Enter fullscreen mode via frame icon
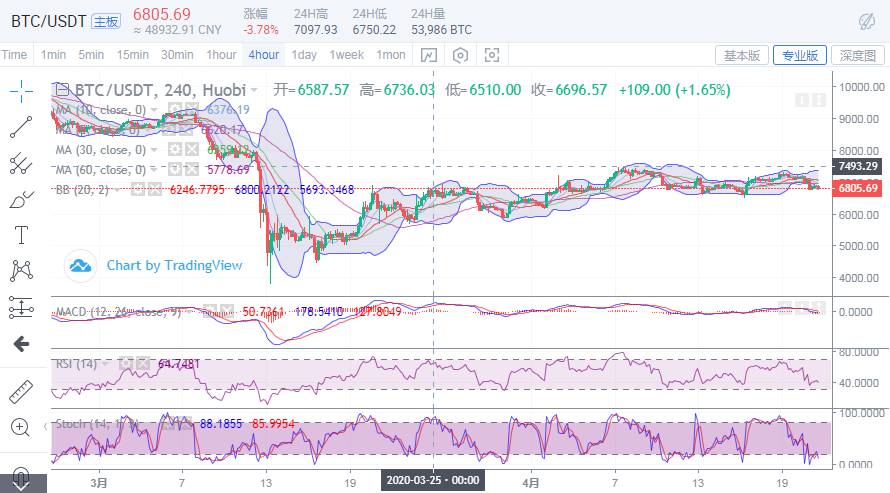The width and height of the screenshot is (890, 493). [x=492, y=55]
